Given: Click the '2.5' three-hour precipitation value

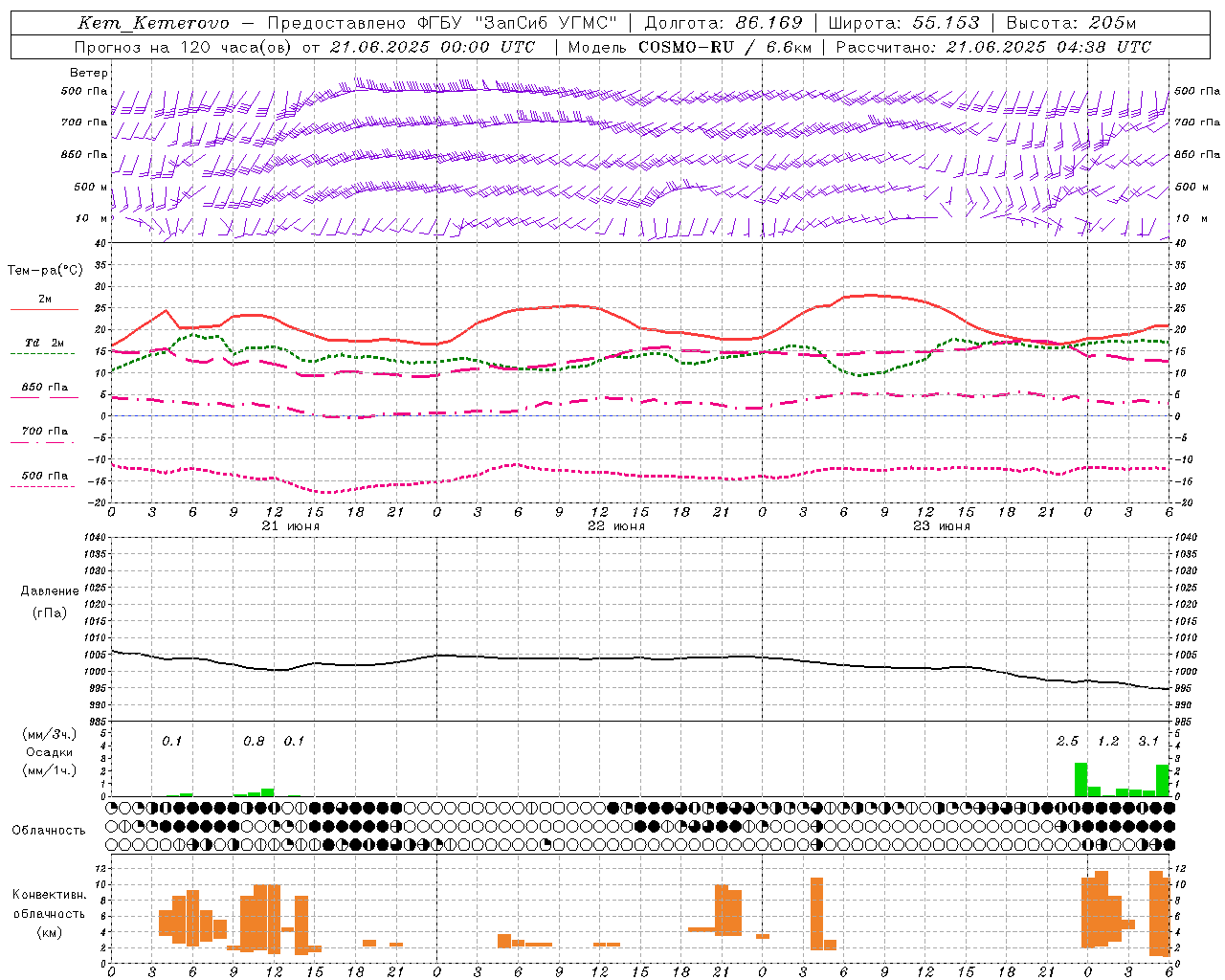Looking at the screenshot, I should (1067, 742).
